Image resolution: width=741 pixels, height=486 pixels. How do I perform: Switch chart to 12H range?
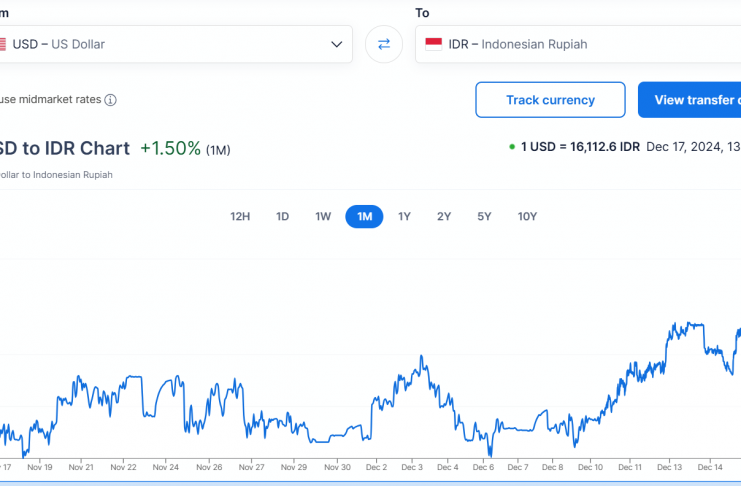[x=240, y=217]
